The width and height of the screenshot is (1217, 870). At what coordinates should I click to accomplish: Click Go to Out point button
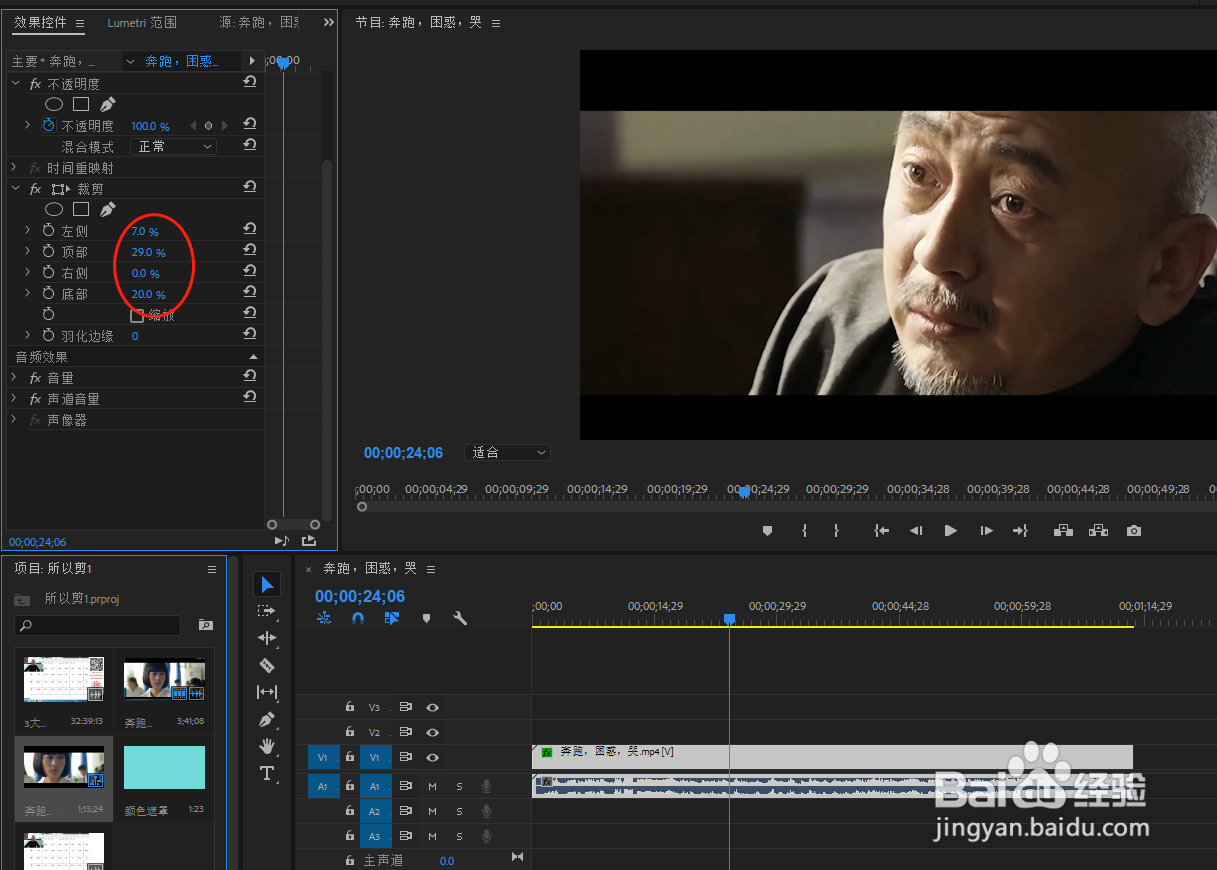[1020, 531]
